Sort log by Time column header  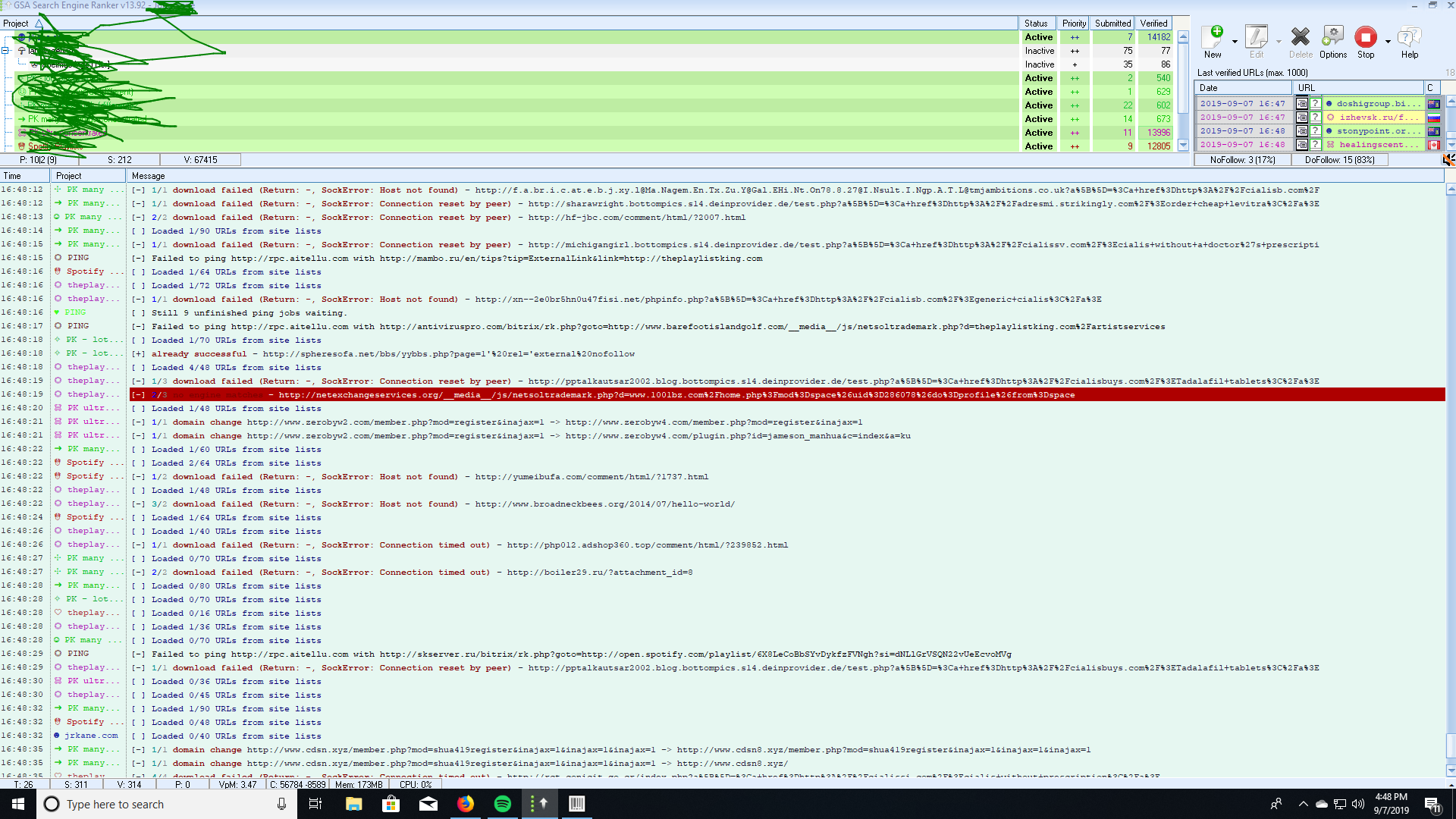tap(25, 176)
